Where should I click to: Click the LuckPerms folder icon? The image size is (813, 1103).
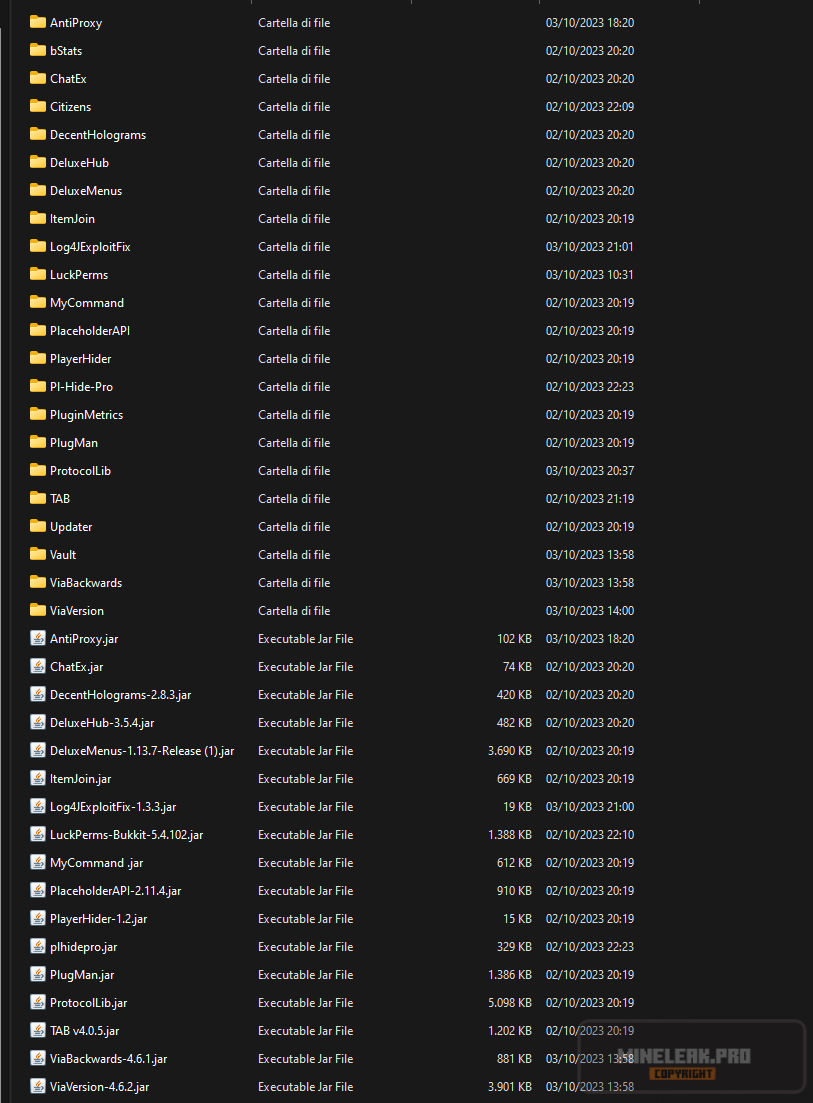[38, 274]
